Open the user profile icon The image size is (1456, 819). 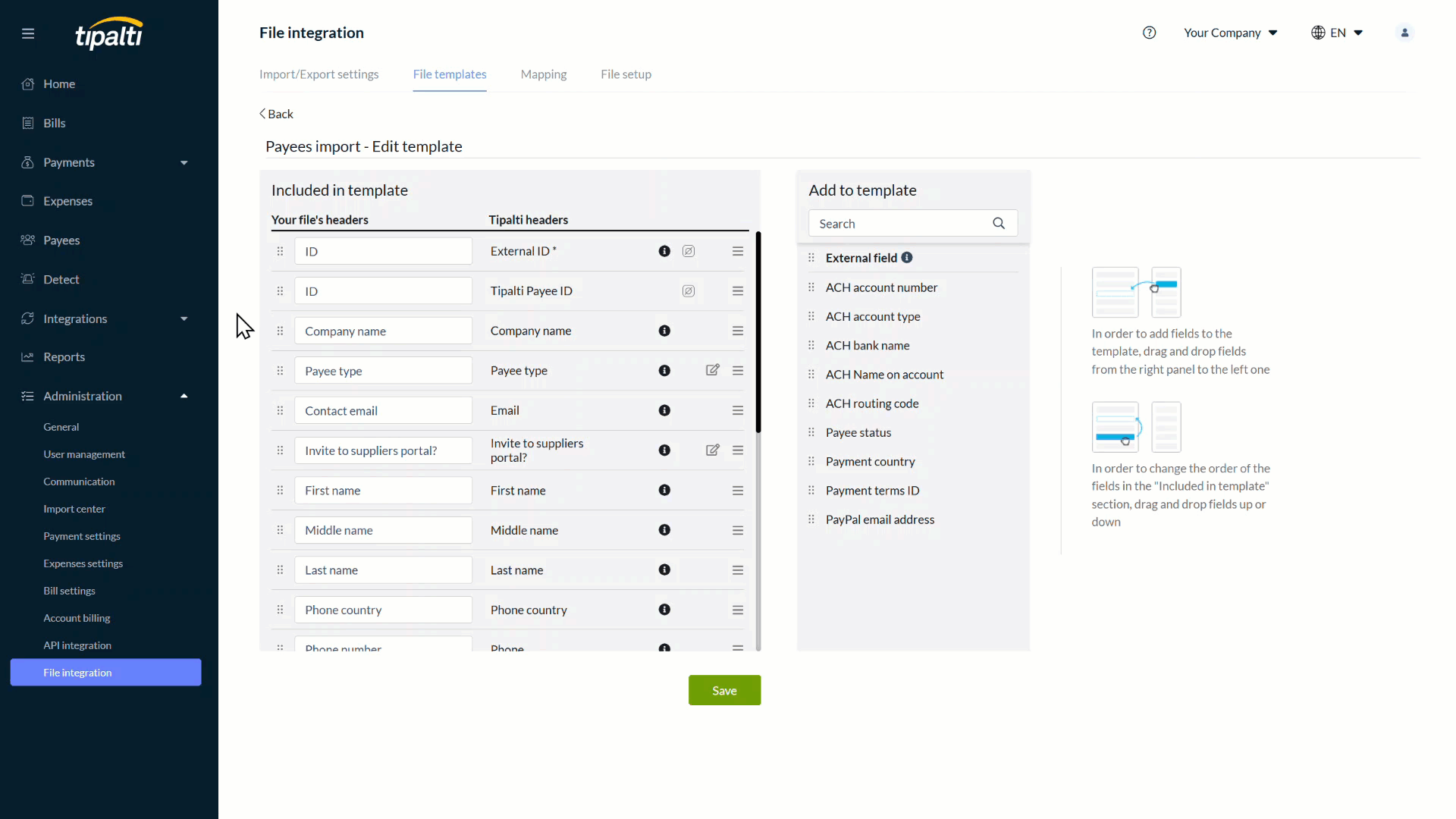tap(1404, 33)
